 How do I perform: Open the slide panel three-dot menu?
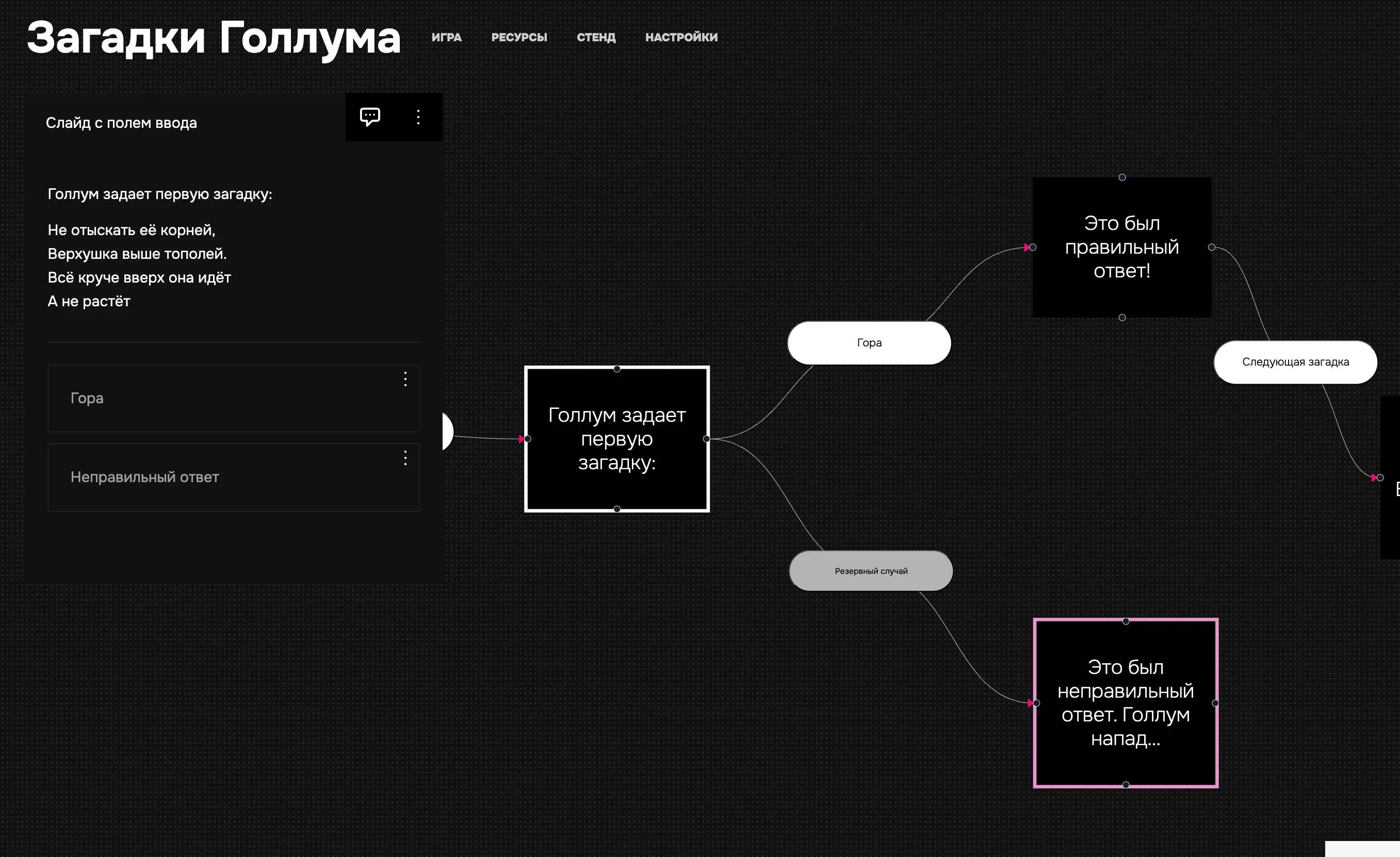coord(418,117)
